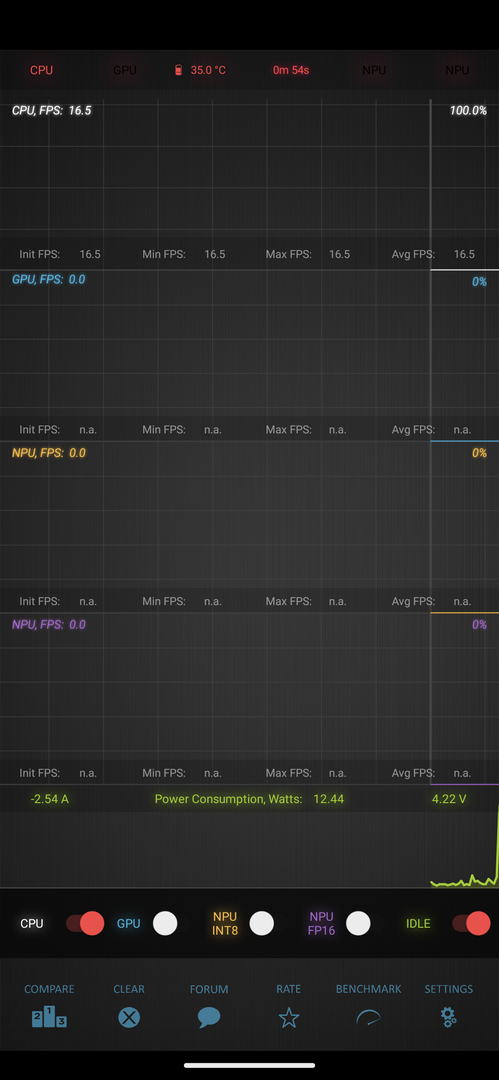The height and width of the screenshot is (1080, 499).
Task: Enable the GPU toggle switch
Action: [165, 923]
